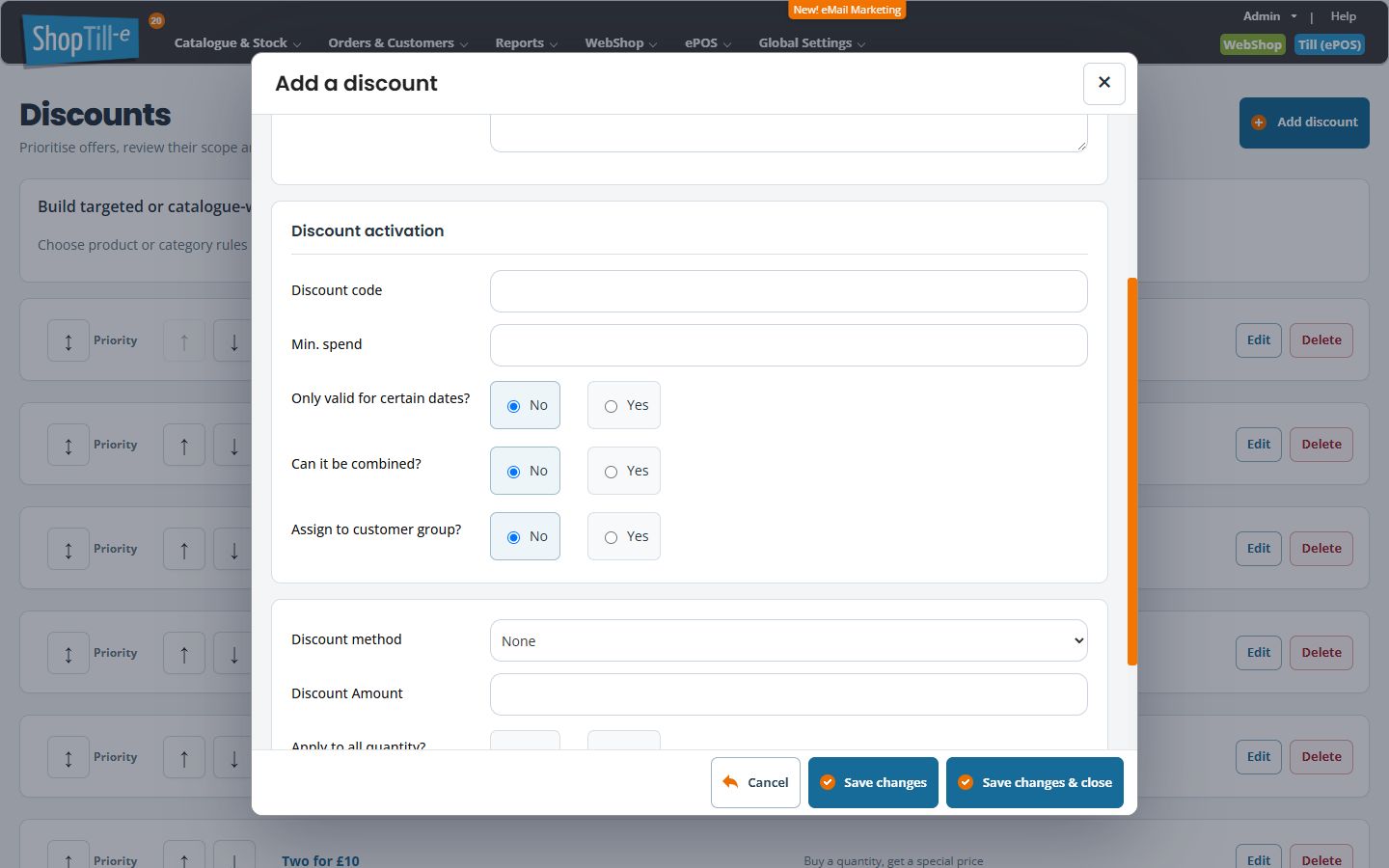The width and height of the screenshot is (1389, 868).
Task: Click Save changes & close
Action: [x=1034, y=782]
